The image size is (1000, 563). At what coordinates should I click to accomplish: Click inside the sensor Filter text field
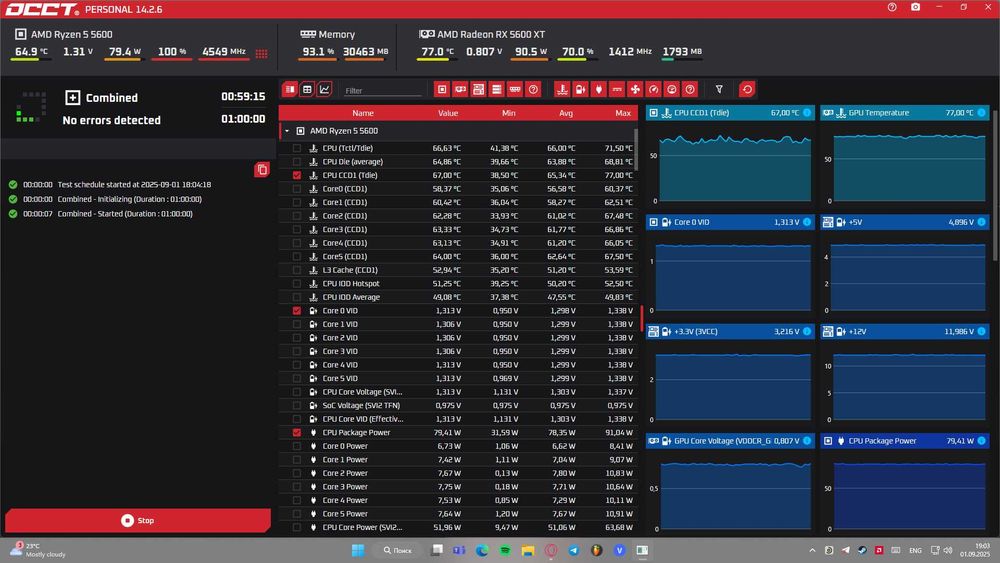point(381,91)
